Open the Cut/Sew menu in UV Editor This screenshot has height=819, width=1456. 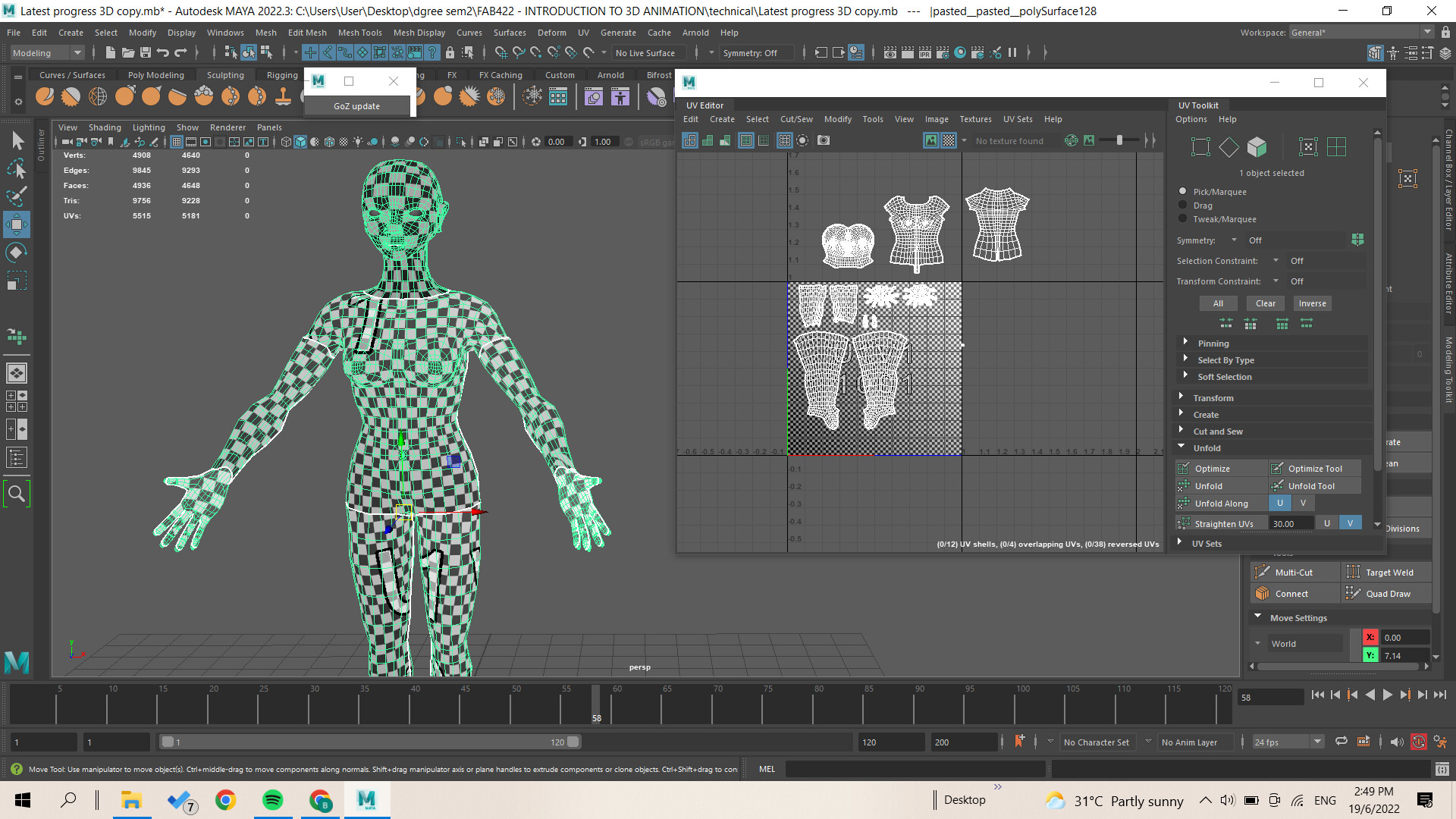point(795,119)
